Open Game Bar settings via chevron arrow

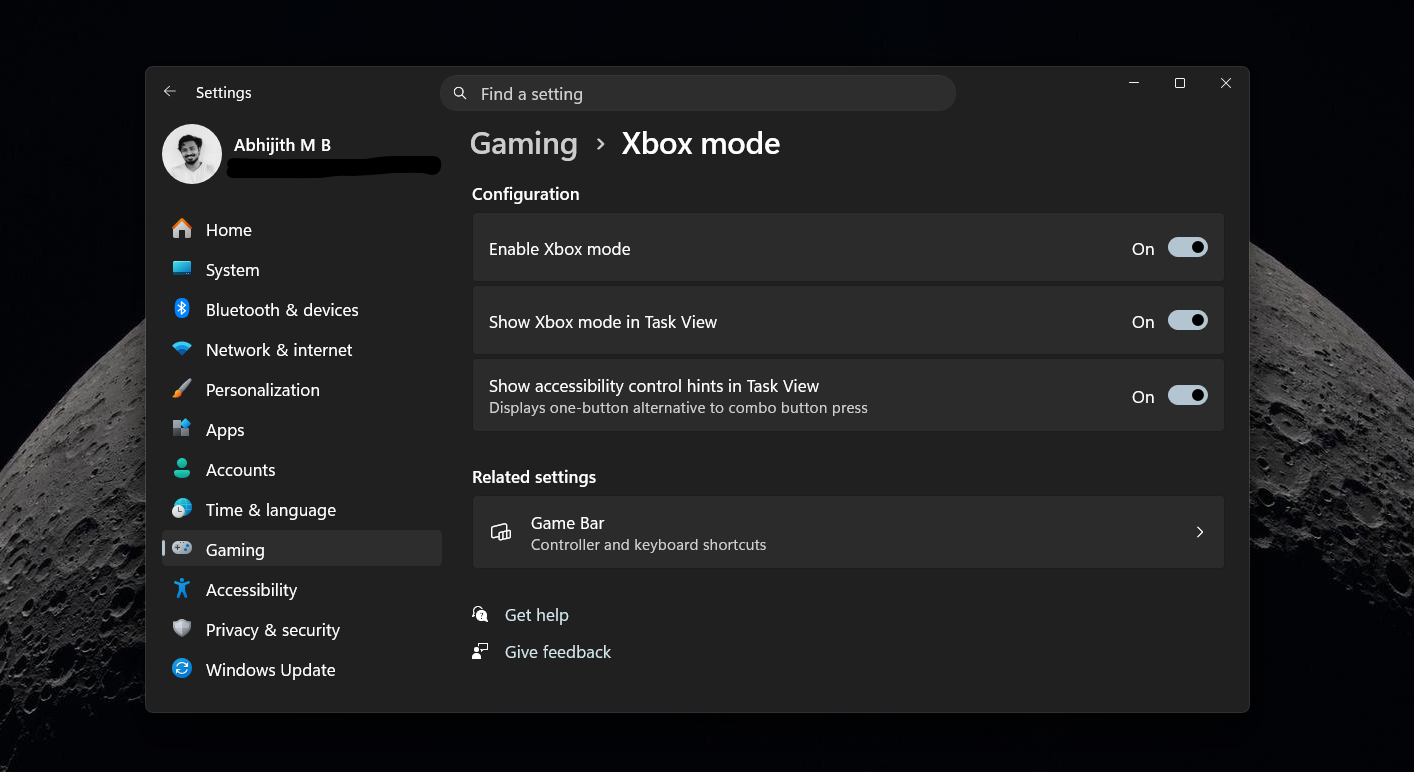[x=1200, y=532]
